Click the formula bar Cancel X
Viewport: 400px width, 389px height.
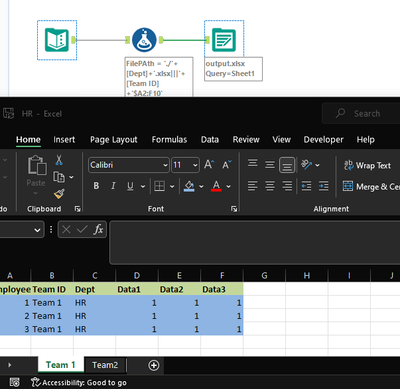pos(66,229)
